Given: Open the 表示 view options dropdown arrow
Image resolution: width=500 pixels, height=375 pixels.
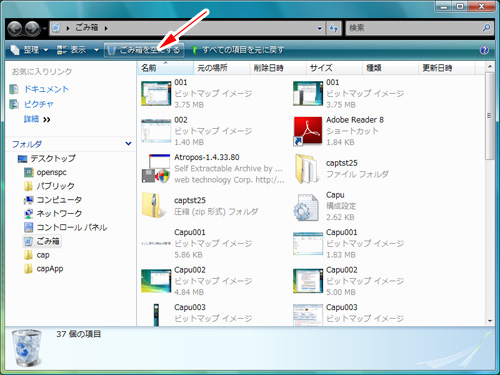Looking at the screenshot, I should (96, 50).
